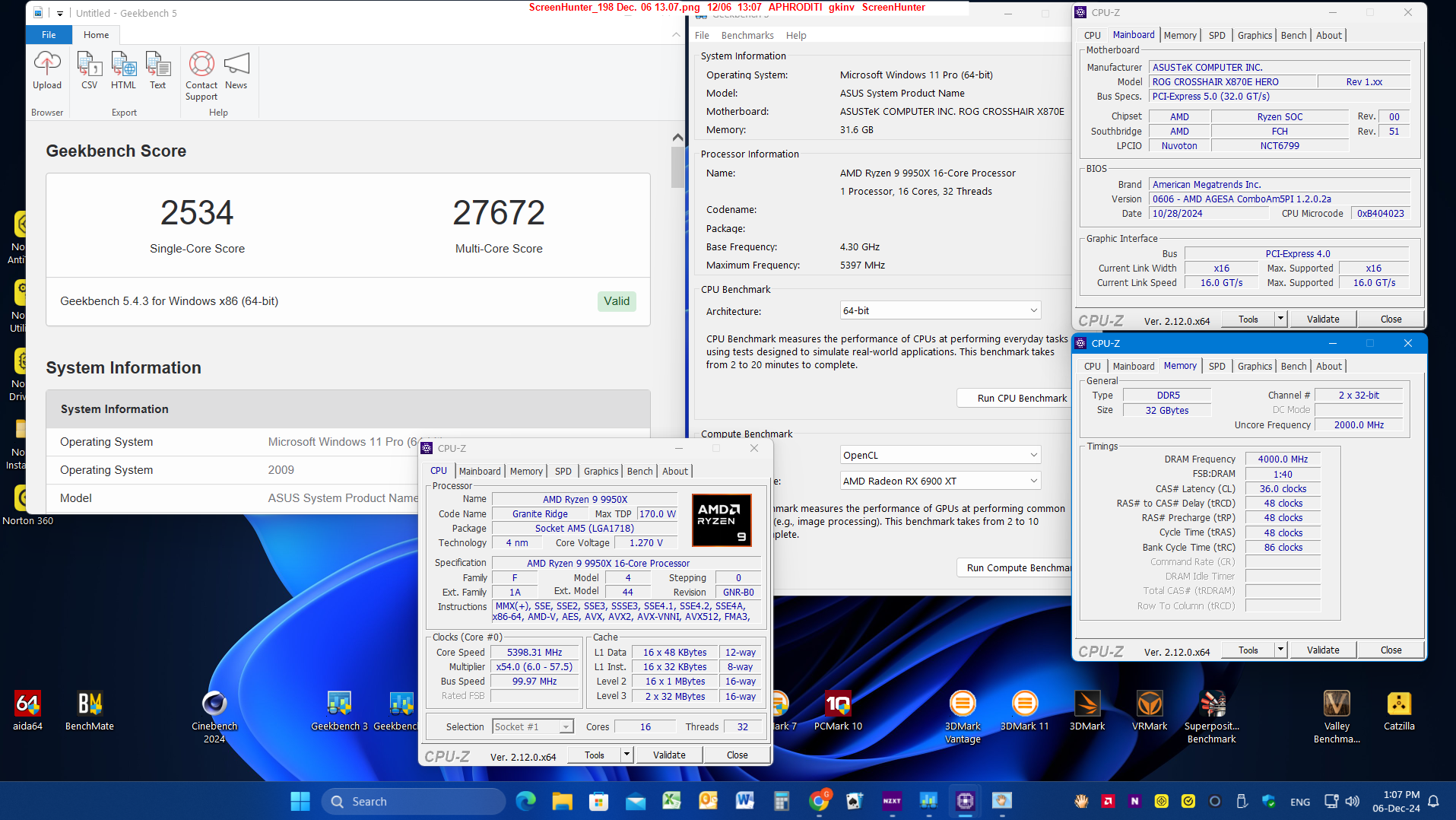Viewport: 1456px width, 820px height.
Task: Open Help menu in Geekbench window
Action: coord(796,35)
